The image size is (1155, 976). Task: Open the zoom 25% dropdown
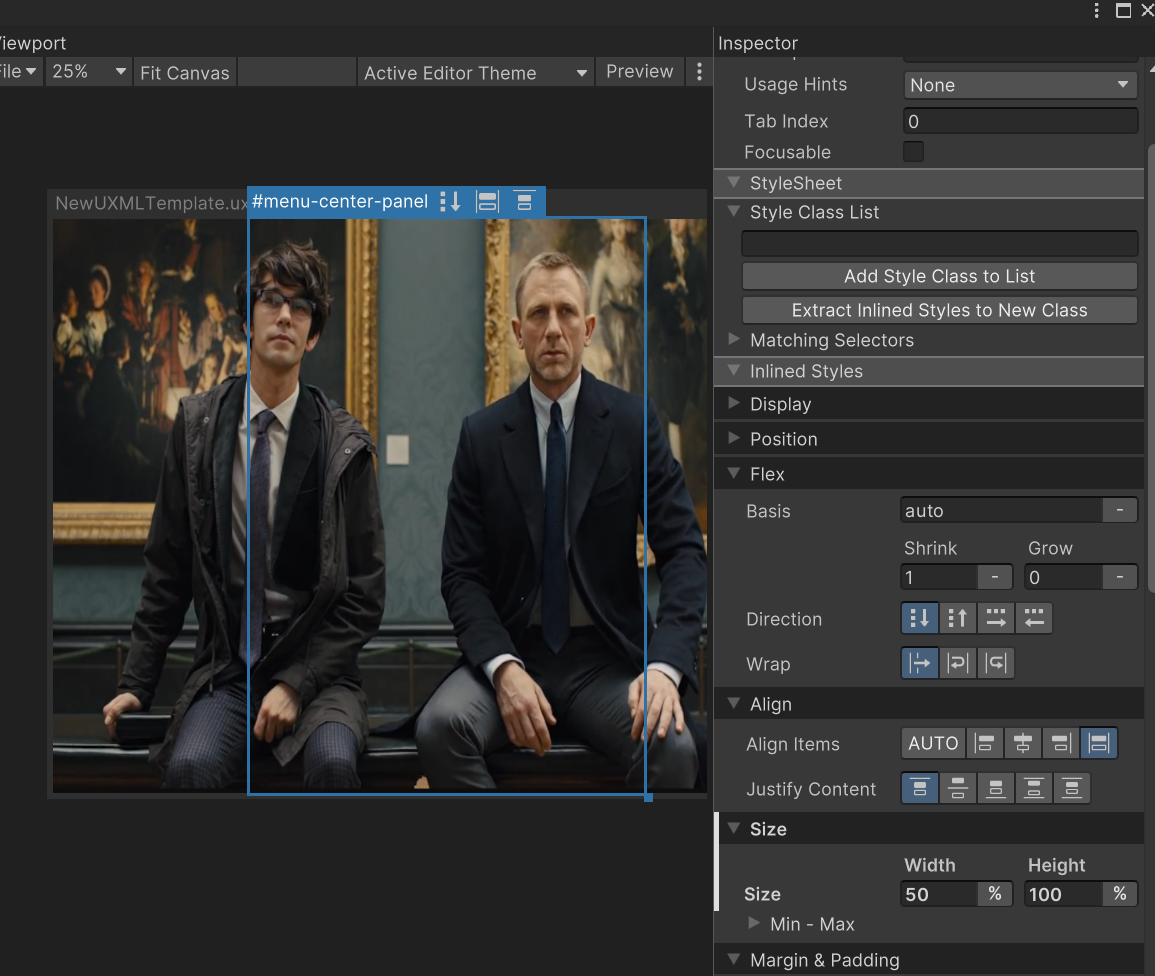[x=88, y=71]
